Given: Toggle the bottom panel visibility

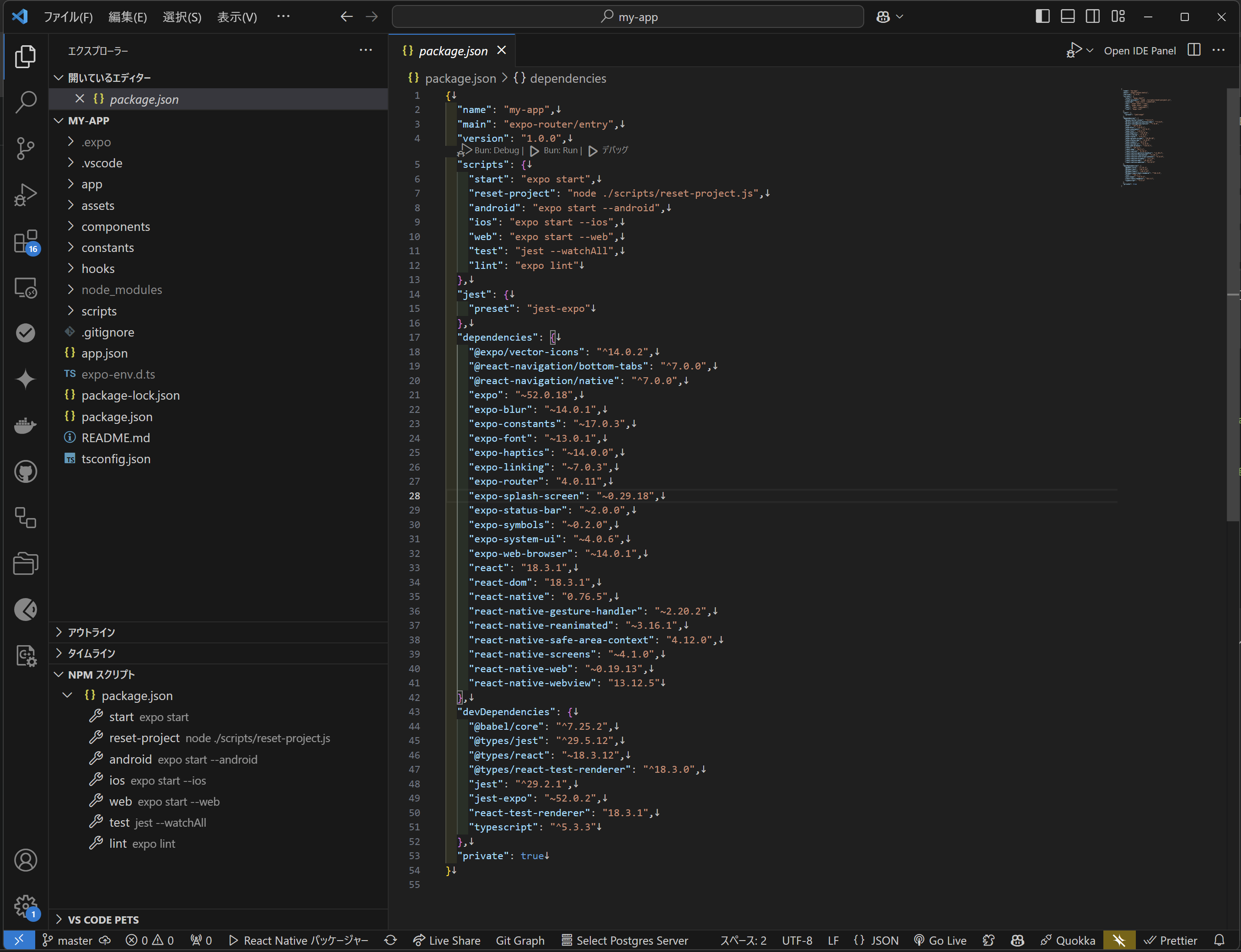Looking at the screenshot, I should [1068, 16].
